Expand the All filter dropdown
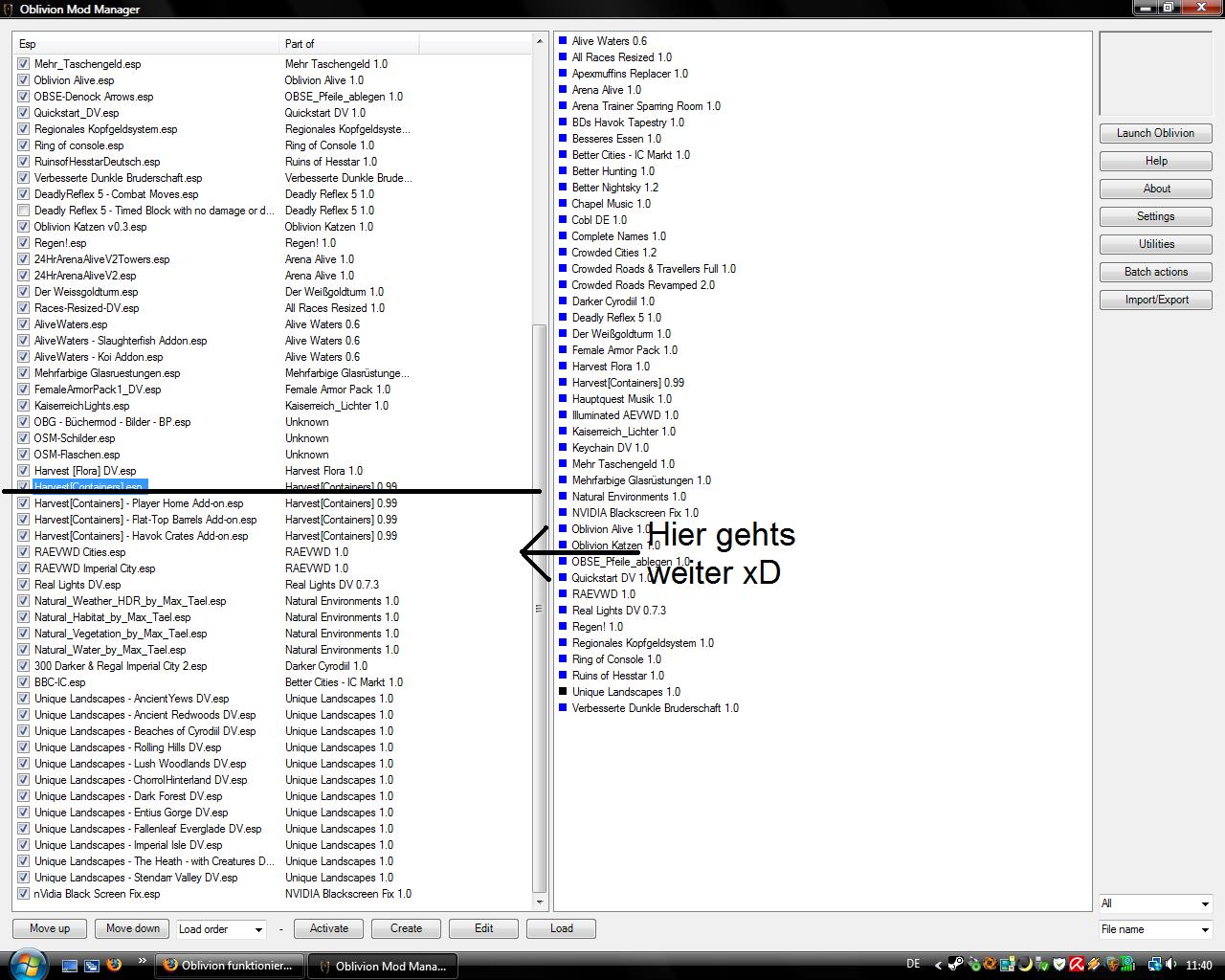The height and width of the screenshot is (980, 1225). (1155, 903)
